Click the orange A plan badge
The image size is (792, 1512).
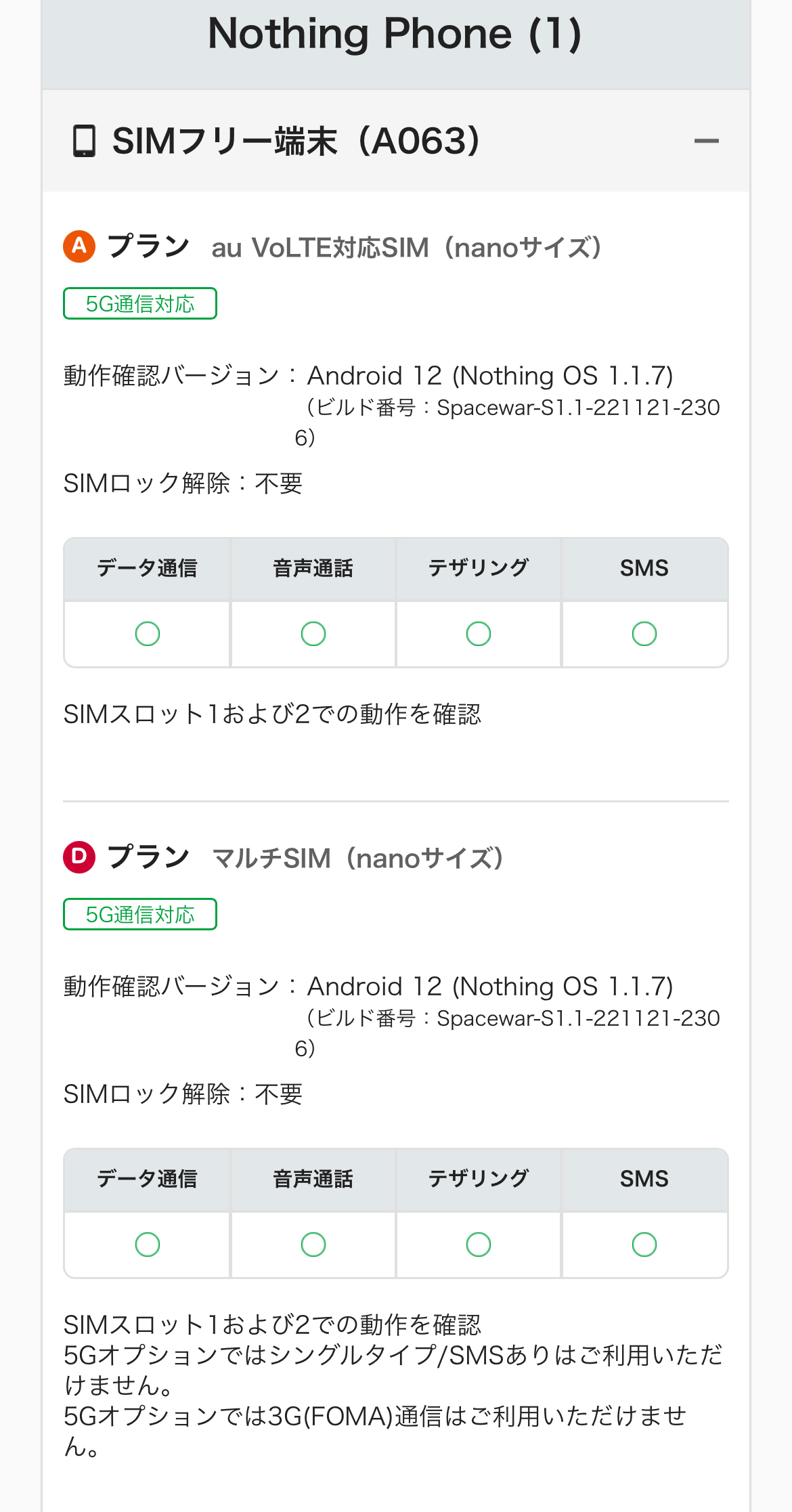79,246
